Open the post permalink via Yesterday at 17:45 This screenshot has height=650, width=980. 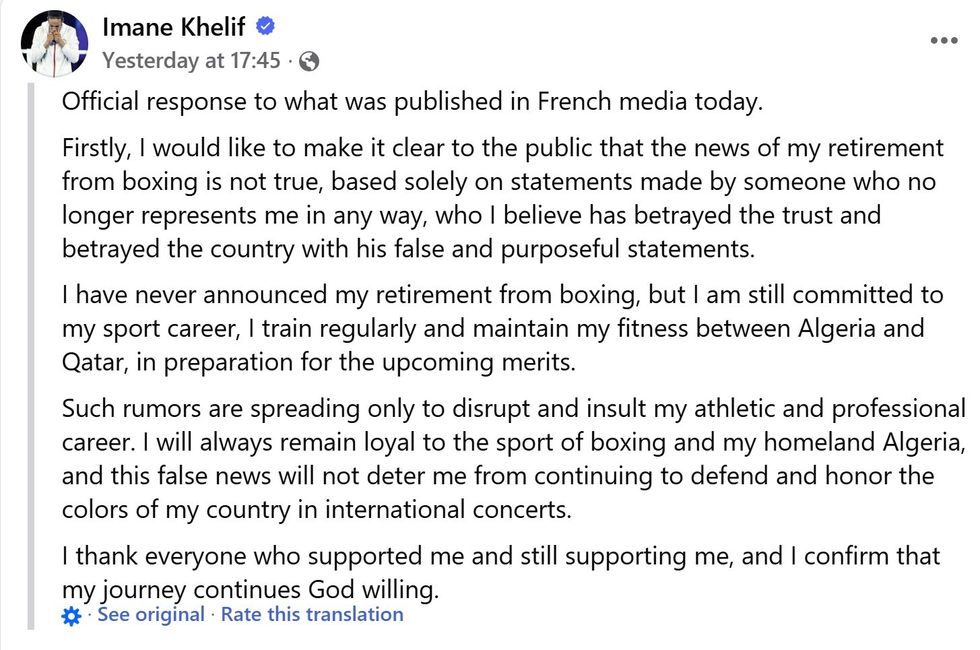coord(188,60)
